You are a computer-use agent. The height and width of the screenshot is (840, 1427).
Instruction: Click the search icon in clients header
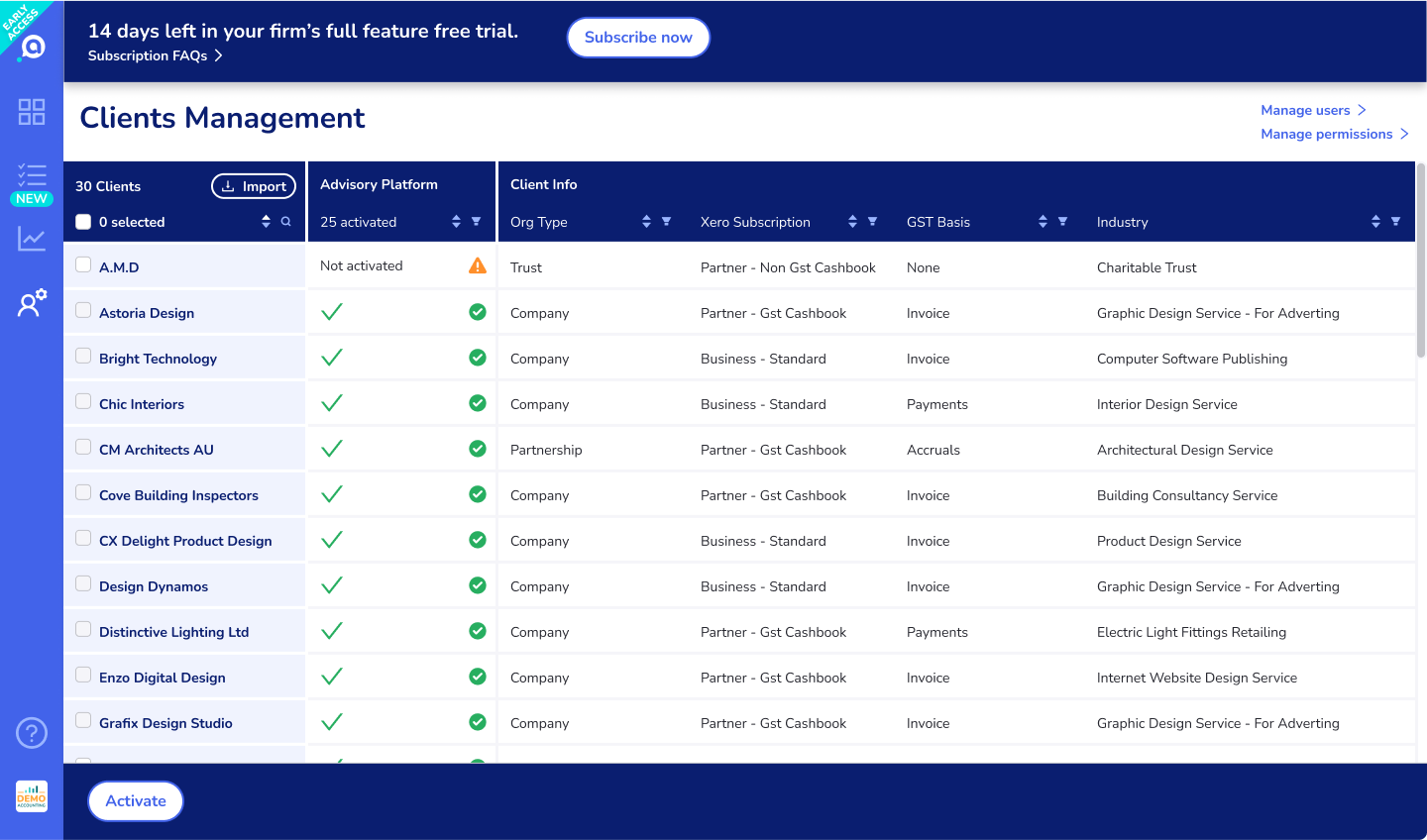(x=286, y=222)
